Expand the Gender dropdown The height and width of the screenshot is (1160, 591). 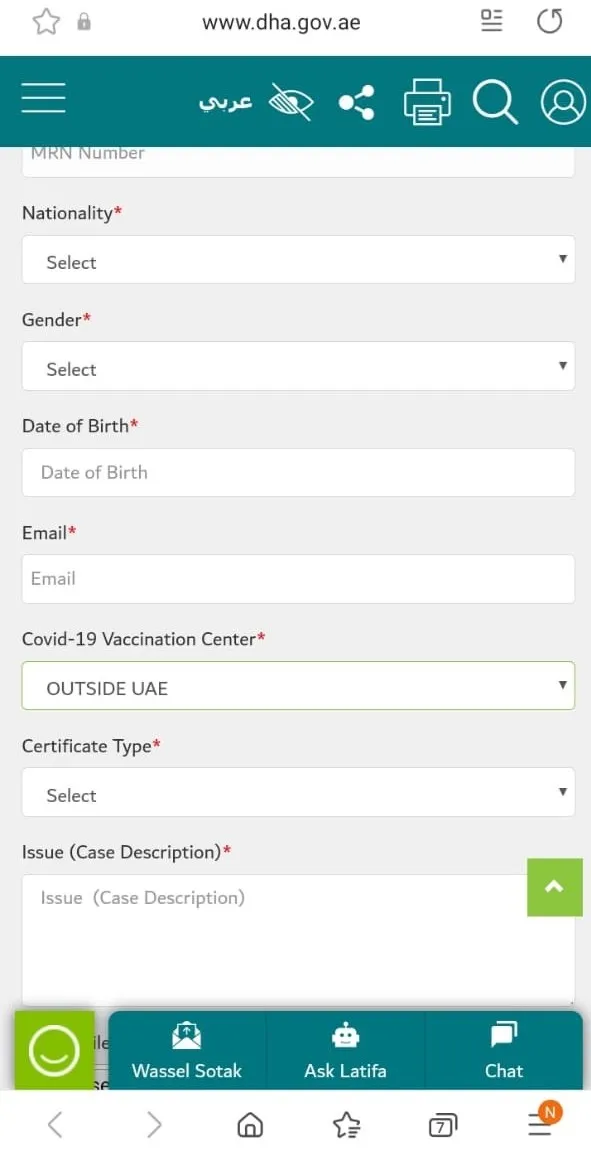(x=298, y=366)
